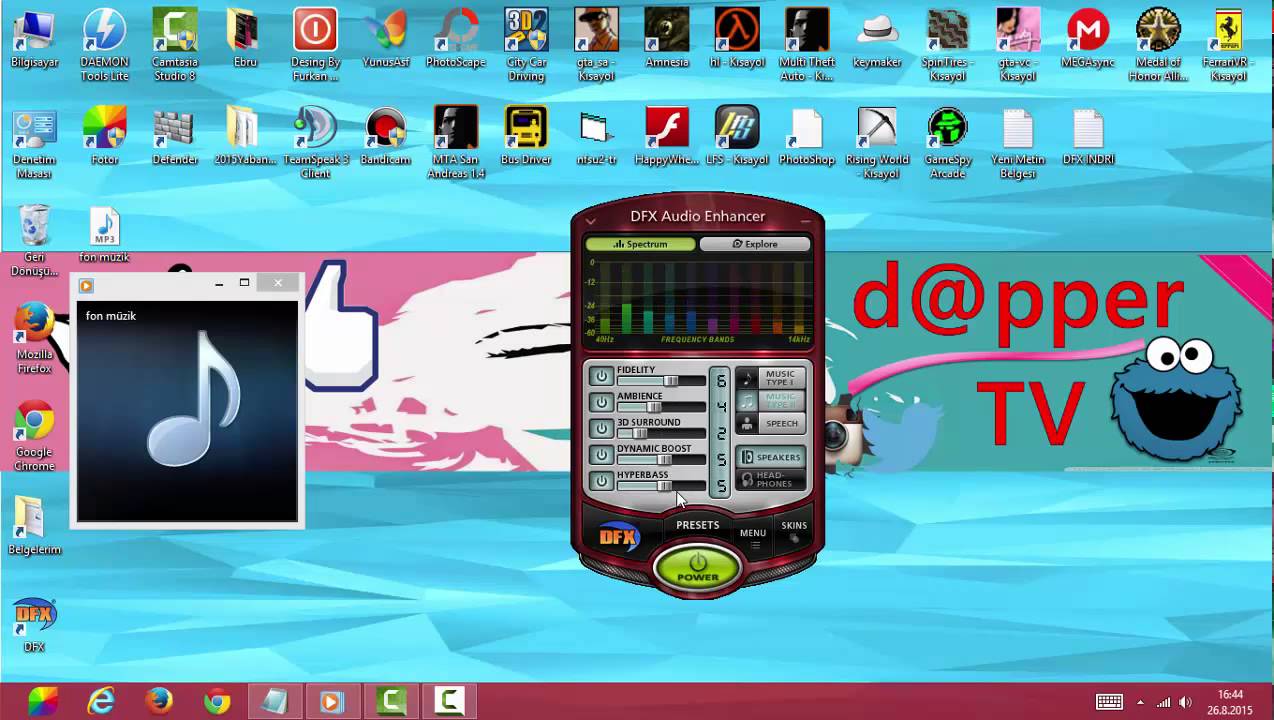The height and width of the screenshot is (720, 1274).
Task: Open Medal of Honor shortcut
Action: [x=1158, y=45]
